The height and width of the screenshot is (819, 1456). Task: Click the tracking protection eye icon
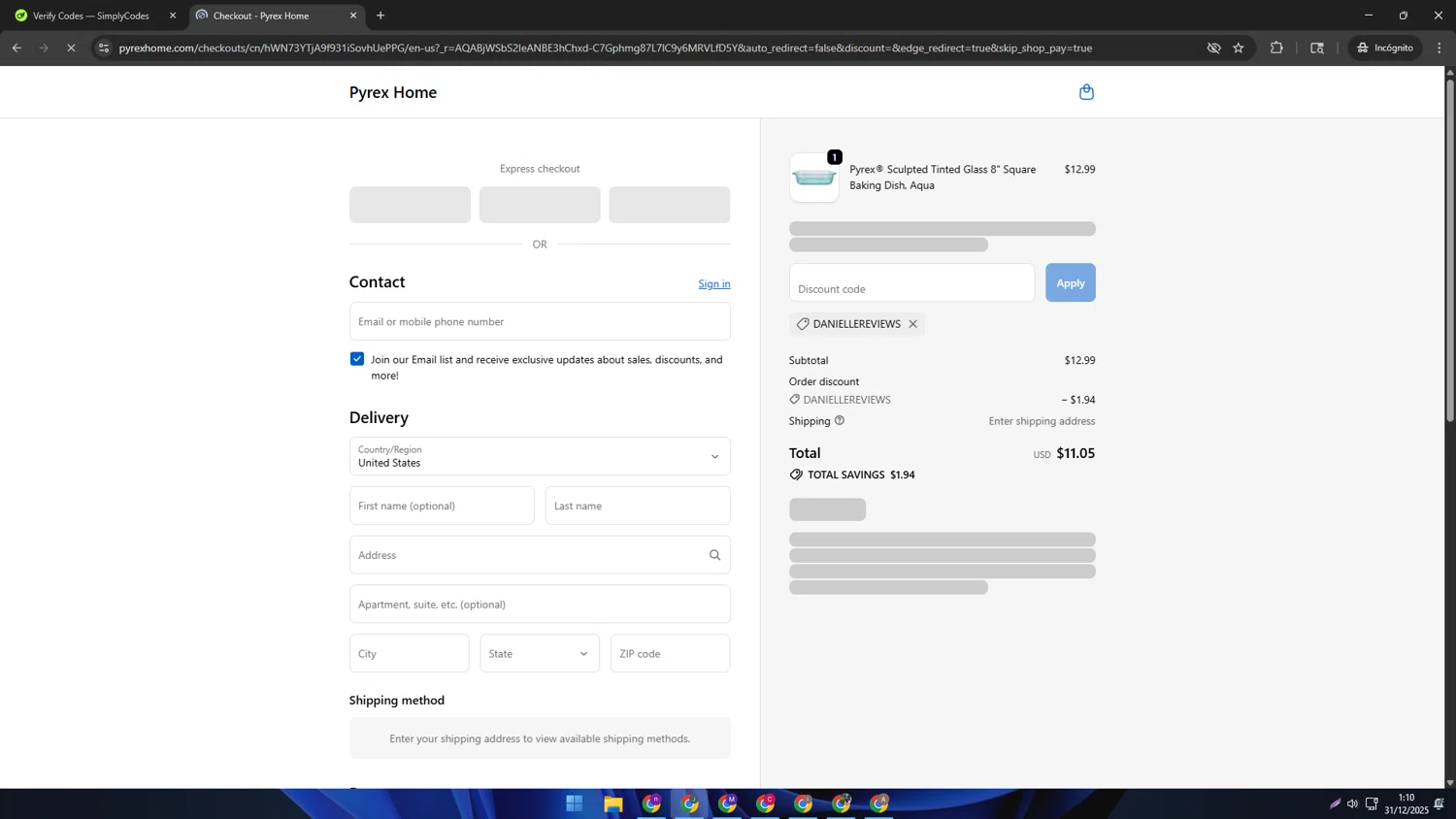tap(1213, 48)
